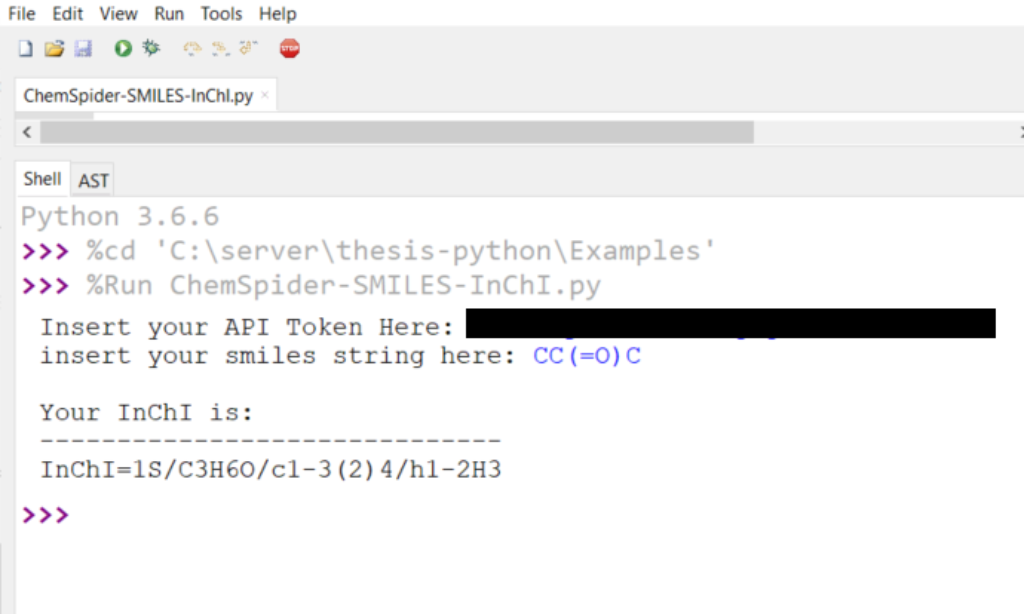Click the Step into icon

tap(221, 48)
